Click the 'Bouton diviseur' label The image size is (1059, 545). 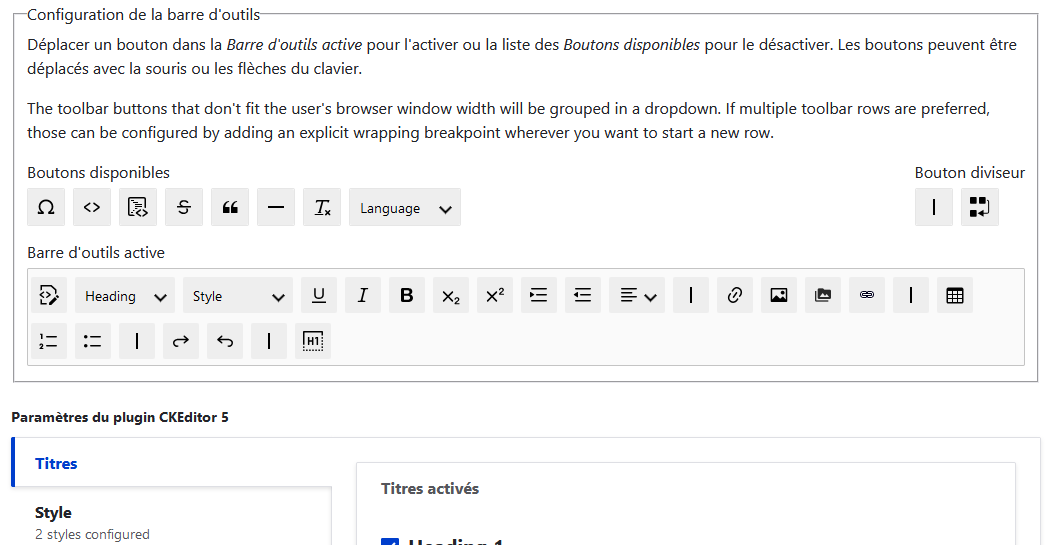click(x=970, y=173)
